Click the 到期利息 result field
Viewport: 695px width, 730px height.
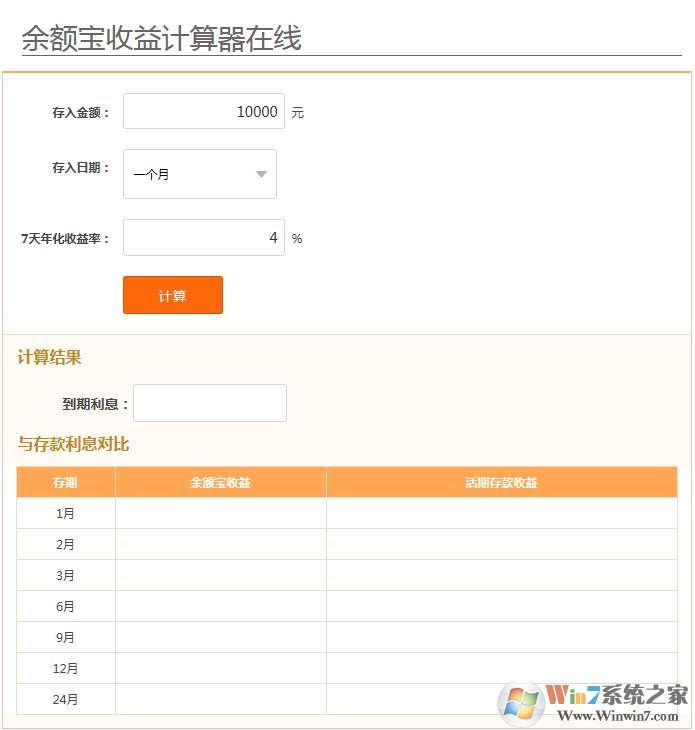pyautogui.click(x=210, y=403)
